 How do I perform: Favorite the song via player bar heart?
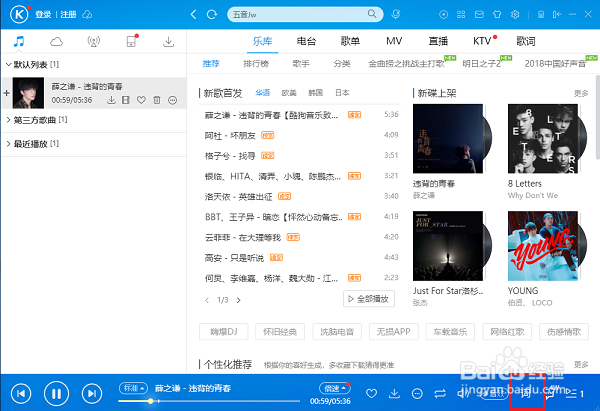click(371, 393)
